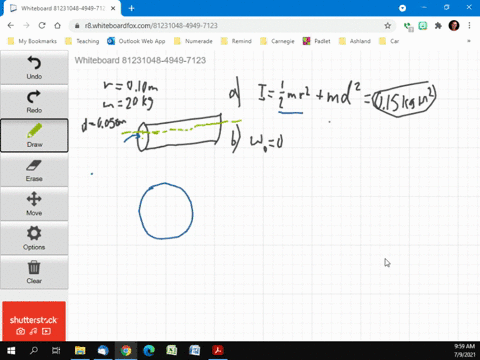Open Chrome three-dot menu
This screenshot has width=480, height=360.
click(469, 26)
